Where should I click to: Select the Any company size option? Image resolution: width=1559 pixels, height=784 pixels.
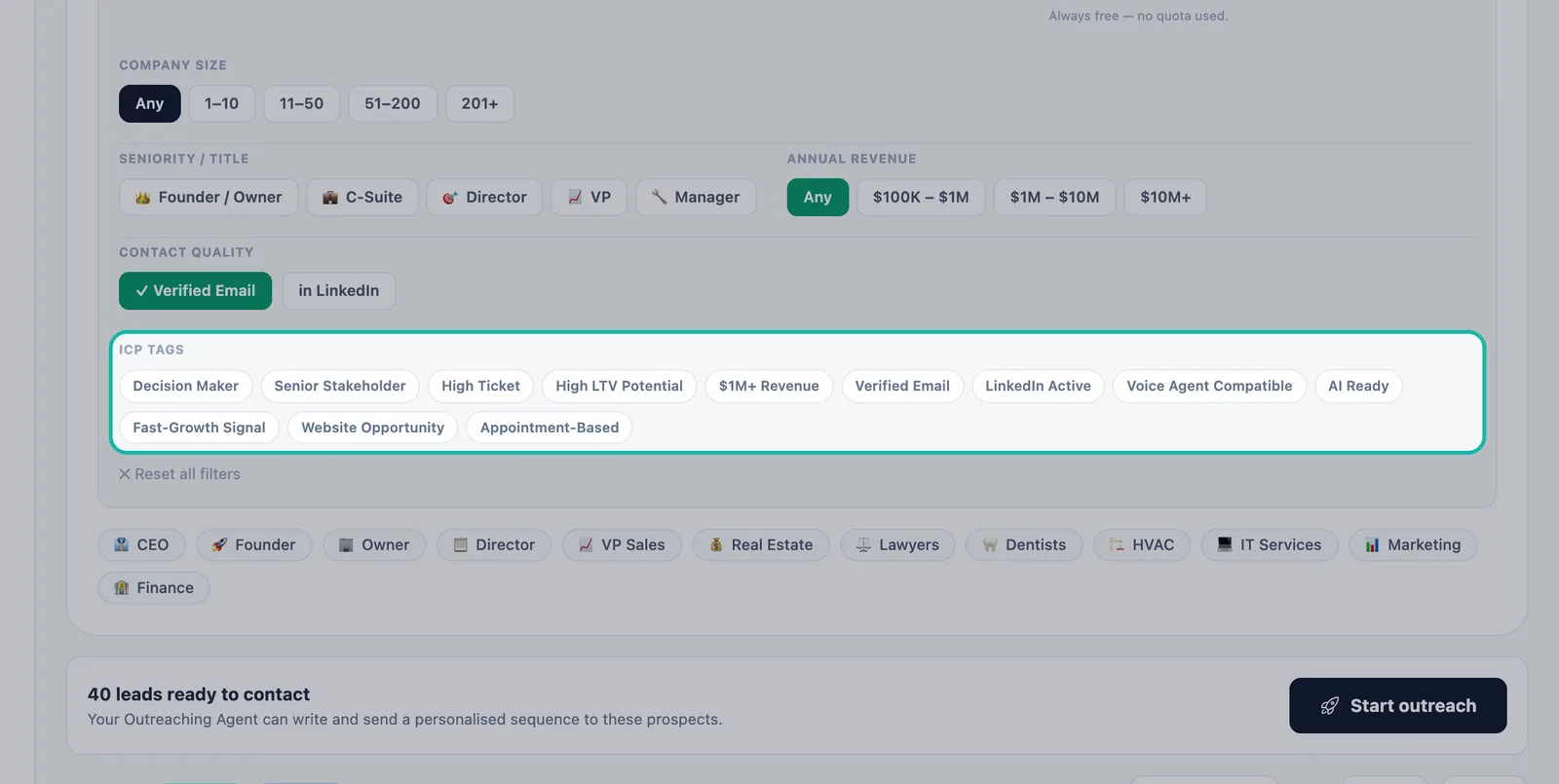pos(149,103)
